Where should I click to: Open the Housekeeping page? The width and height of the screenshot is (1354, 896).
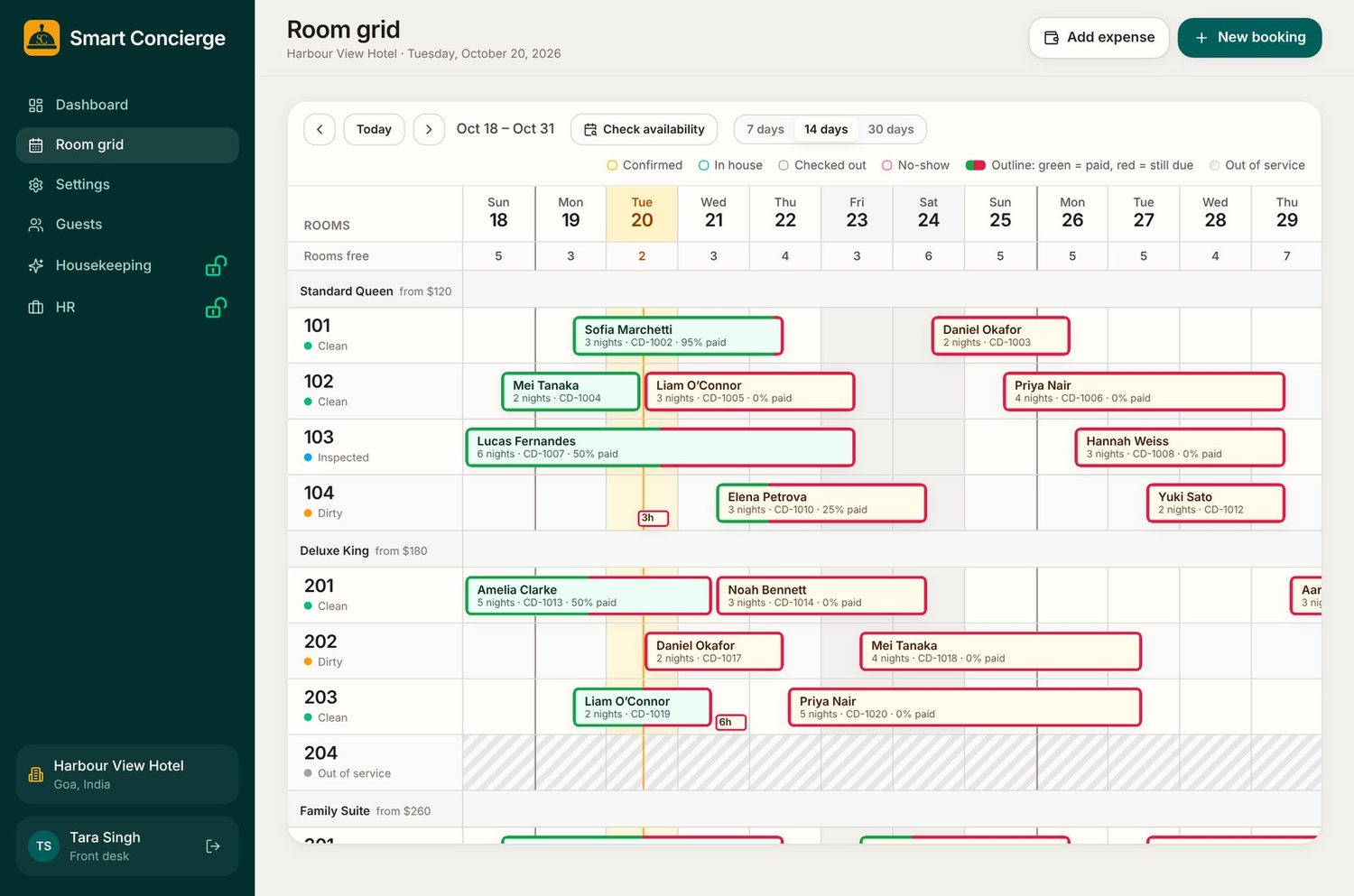(127, 266)
